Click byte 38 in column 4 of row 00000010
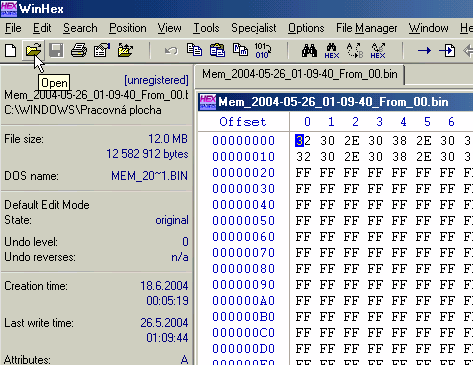Screen dimensions: 473x365 pos(399,157)
